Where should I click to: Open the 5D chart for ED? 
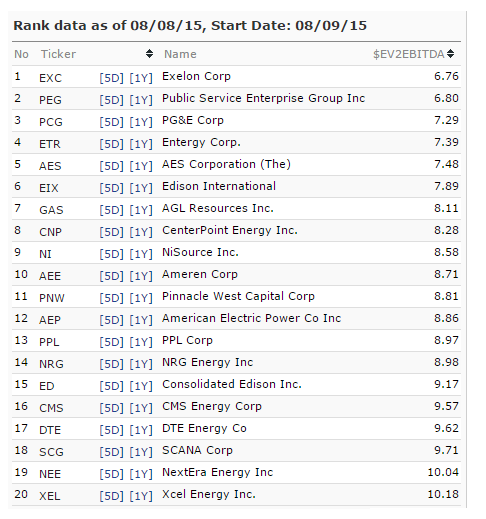111,386
